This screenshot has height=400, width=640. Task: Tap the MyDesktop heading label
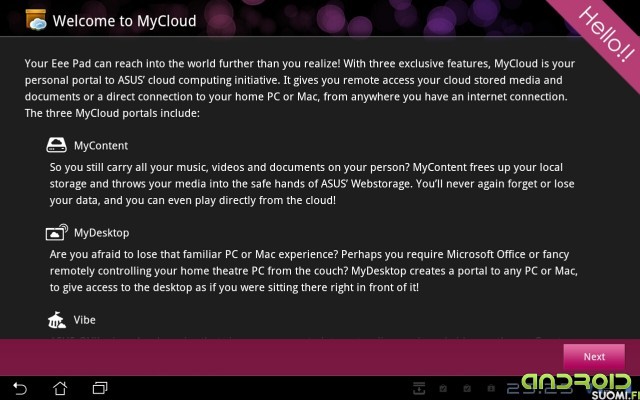click(102, 233)
